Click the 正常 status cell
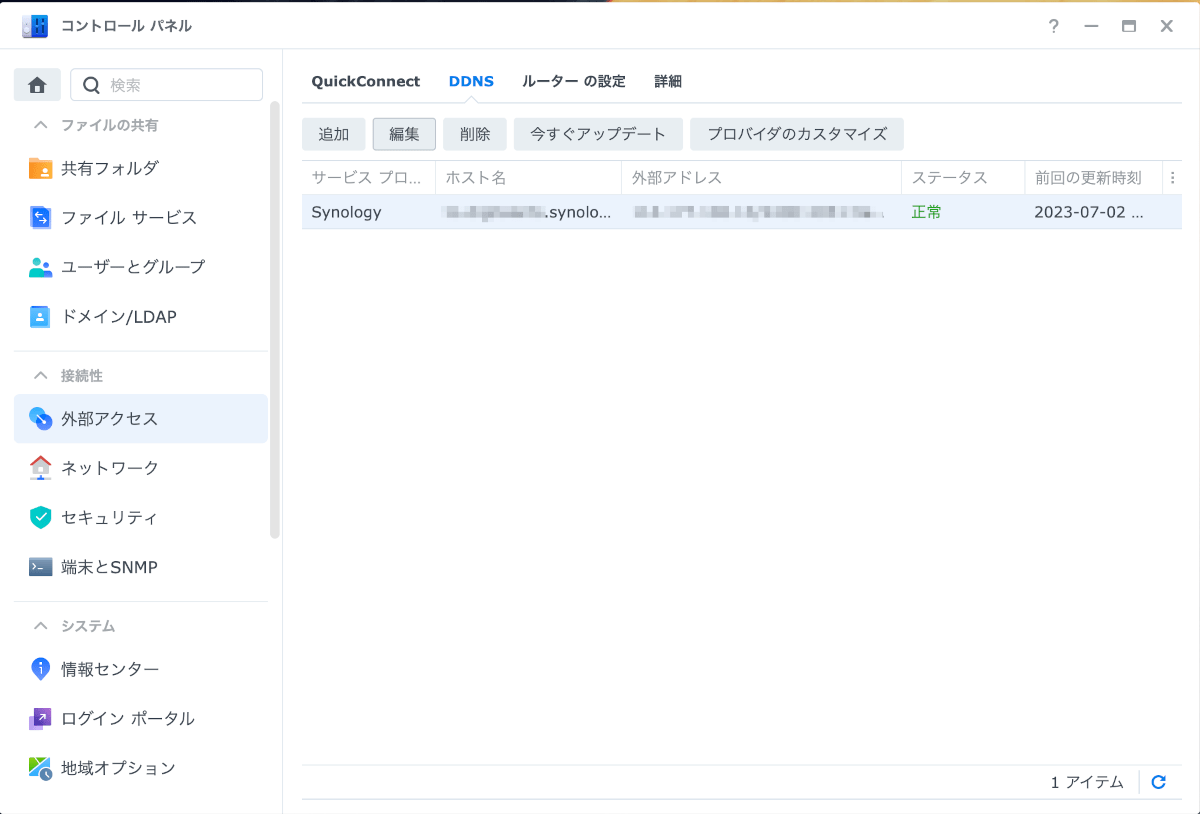This screenshot has height=814, width=1200. pos(963,212)
